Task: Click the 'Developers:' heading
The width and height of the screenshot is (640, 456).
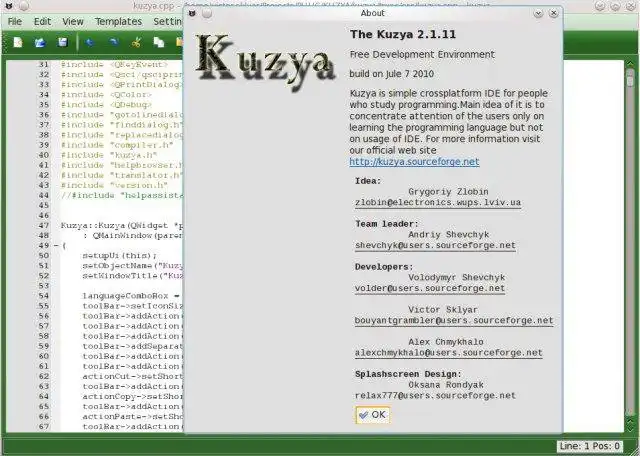Action: click(x=384, y=267)
